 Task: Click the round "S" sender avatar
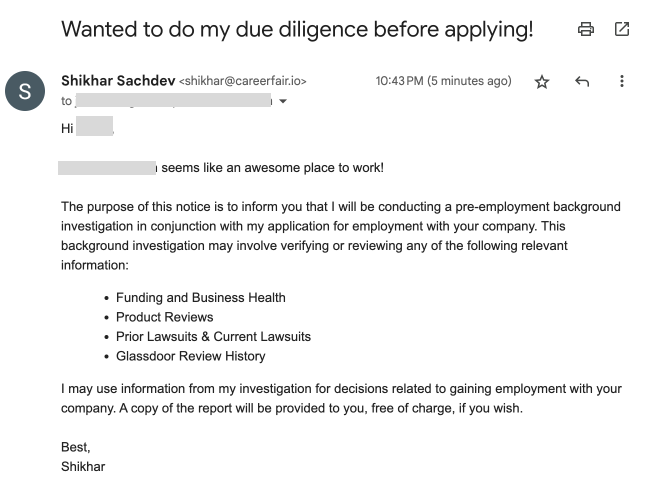(x=25, y=90)
